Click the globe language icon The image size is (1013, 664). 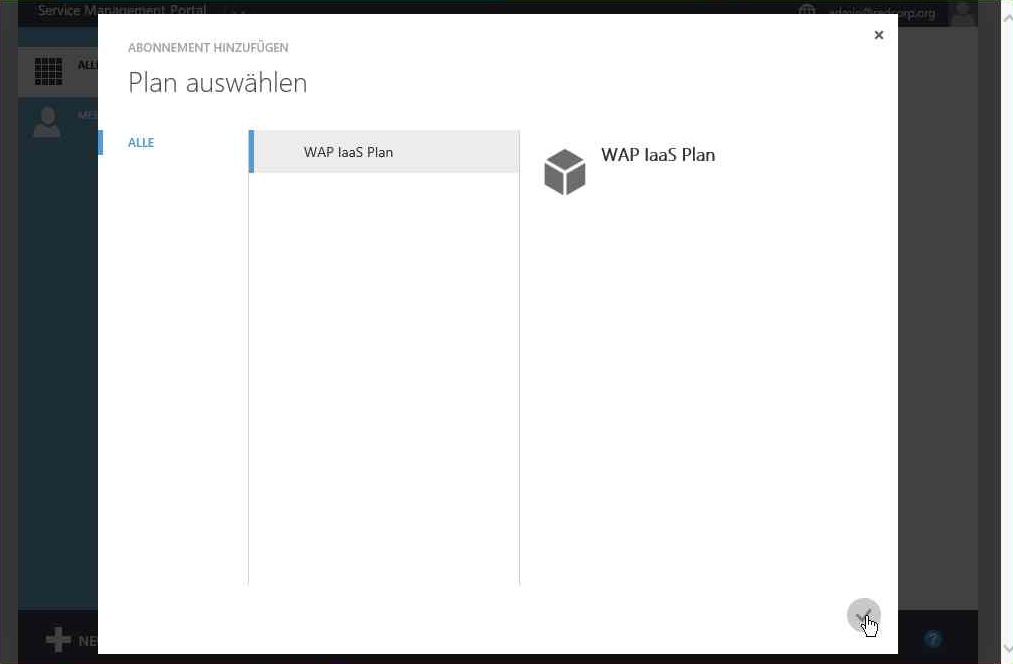807,10
